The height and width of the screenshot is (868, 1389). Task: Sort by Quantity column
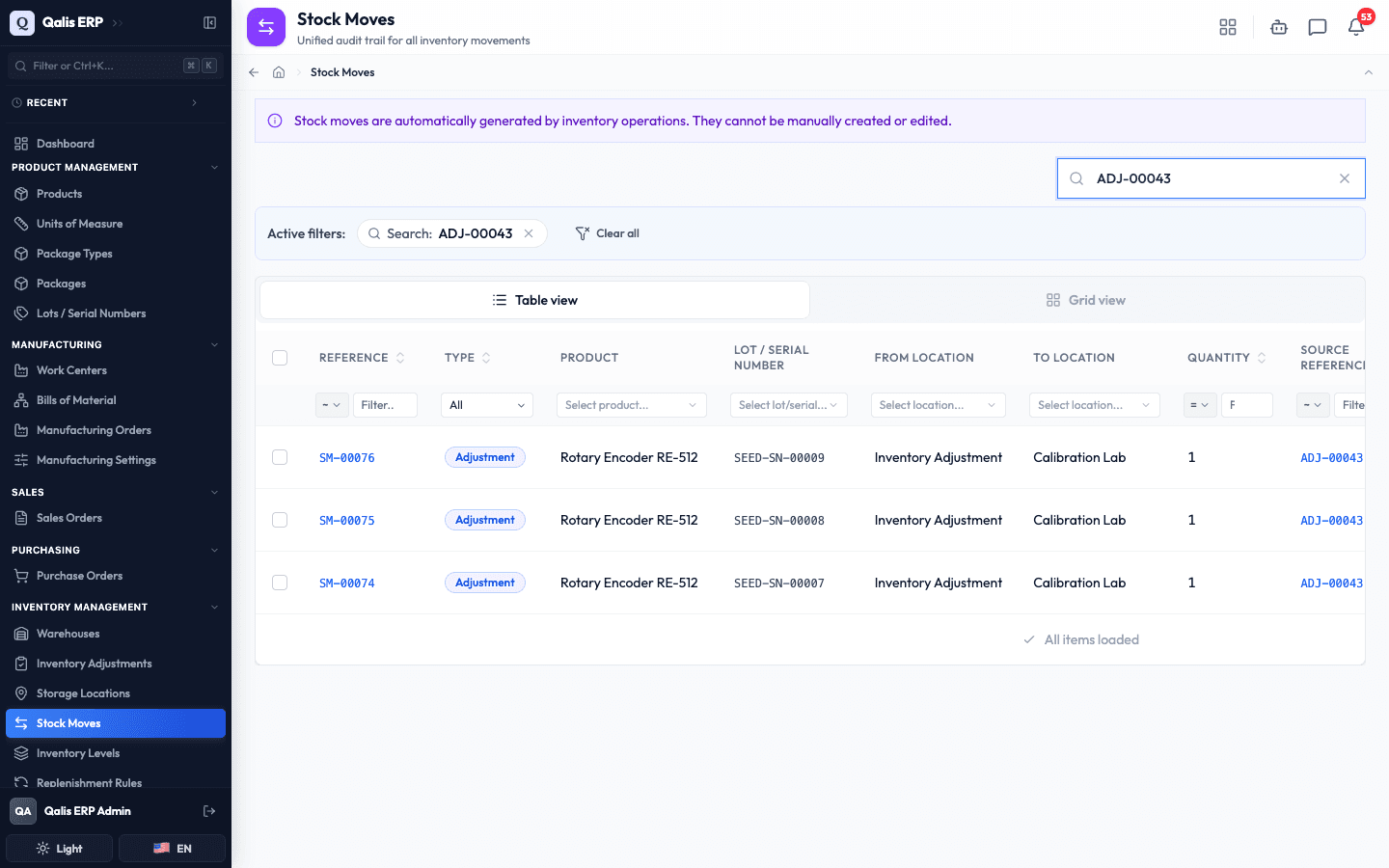[1262, 358]
